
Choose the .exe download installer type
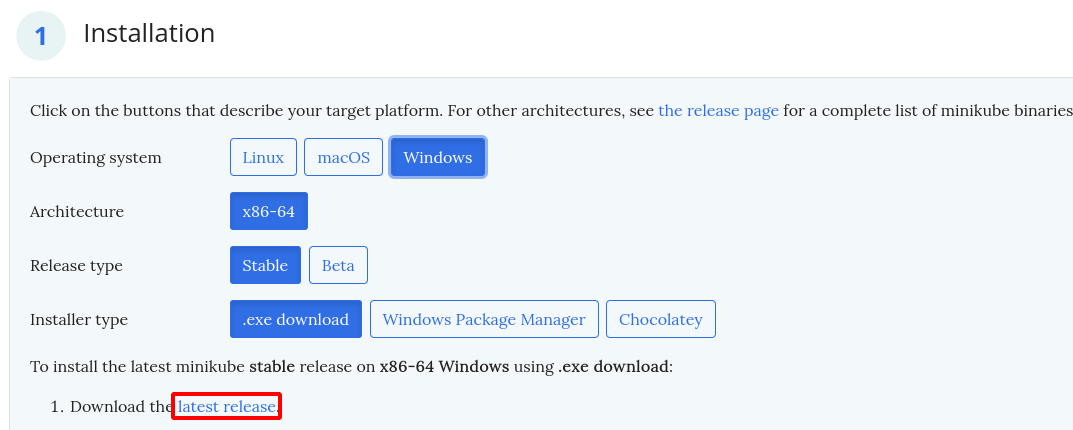[296, 319]
